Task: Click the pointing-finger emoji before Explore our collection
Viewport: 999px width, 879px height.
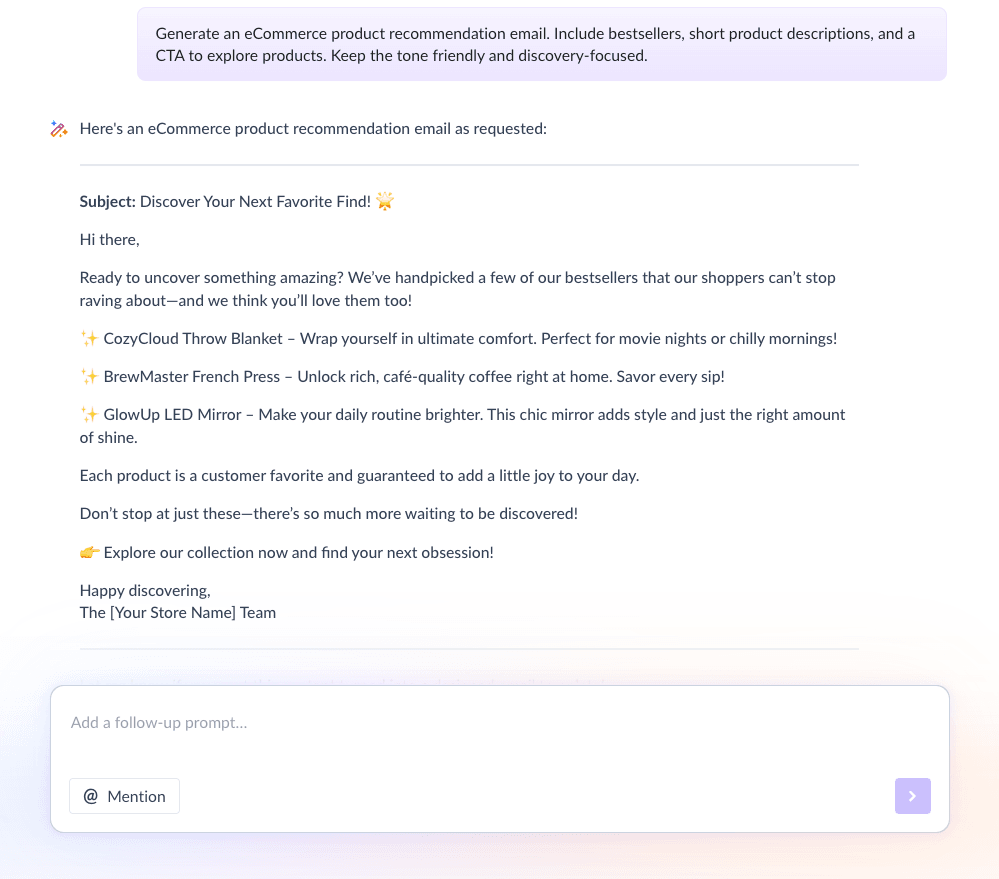Action: pyautogui.click(x=90, y=551)
